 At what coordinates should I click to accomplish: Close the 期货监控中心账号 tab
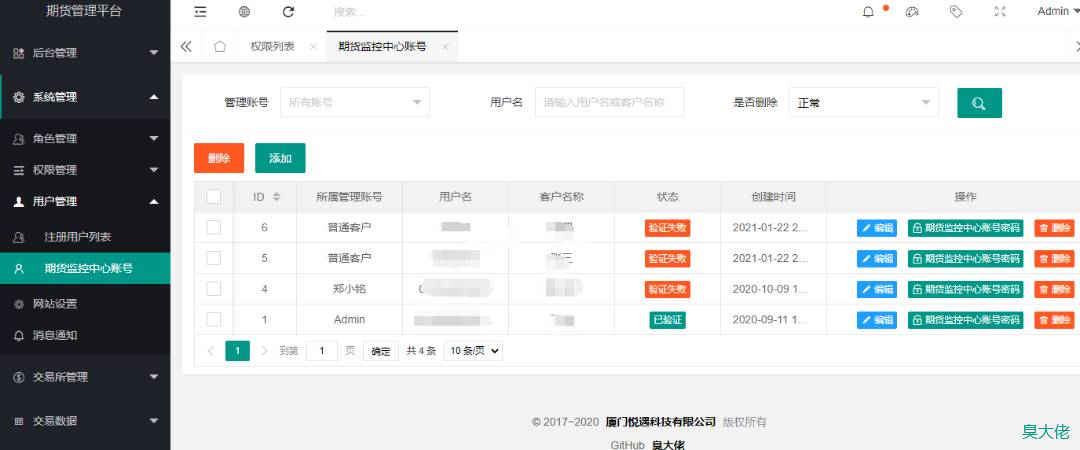pyautogui.click(x=445, y=47)
